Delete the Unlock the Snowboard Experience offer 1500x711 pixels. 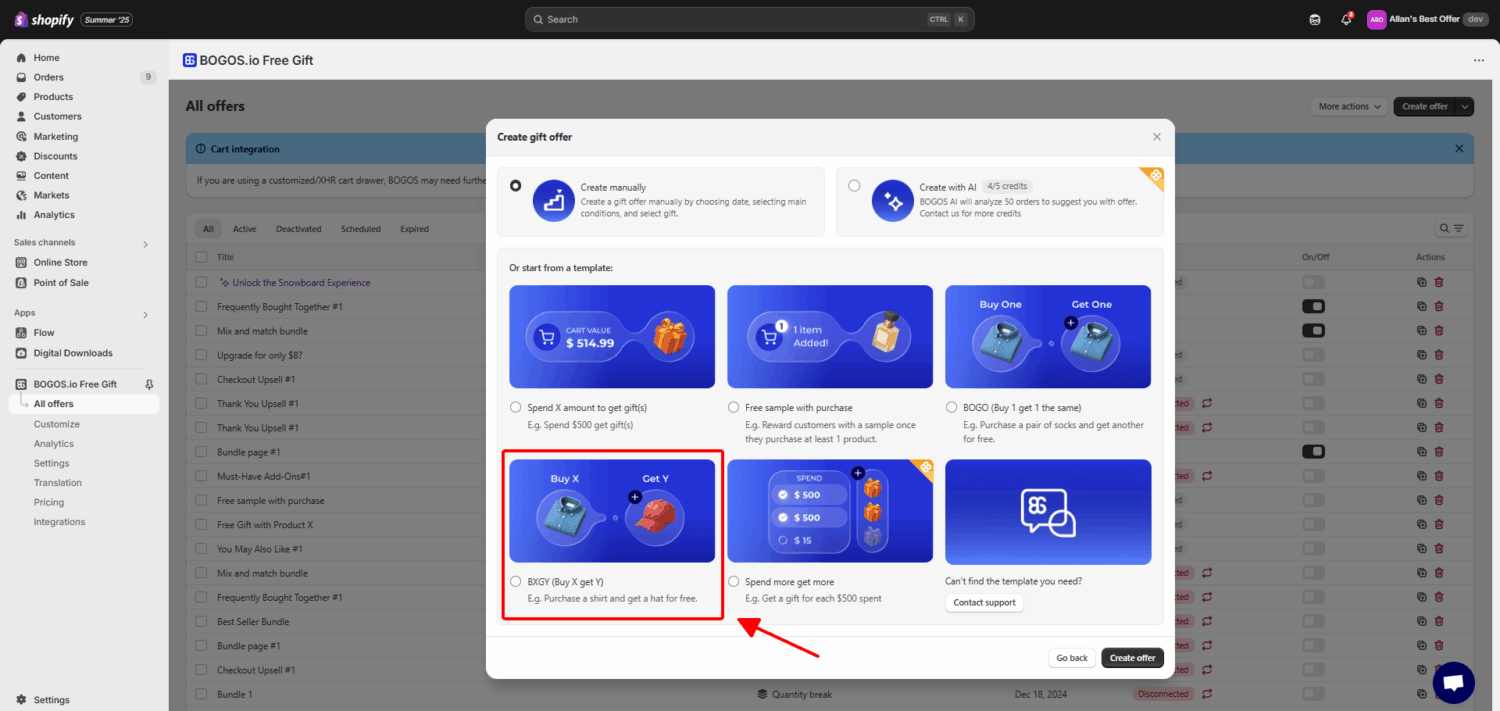click(1439, 282)
